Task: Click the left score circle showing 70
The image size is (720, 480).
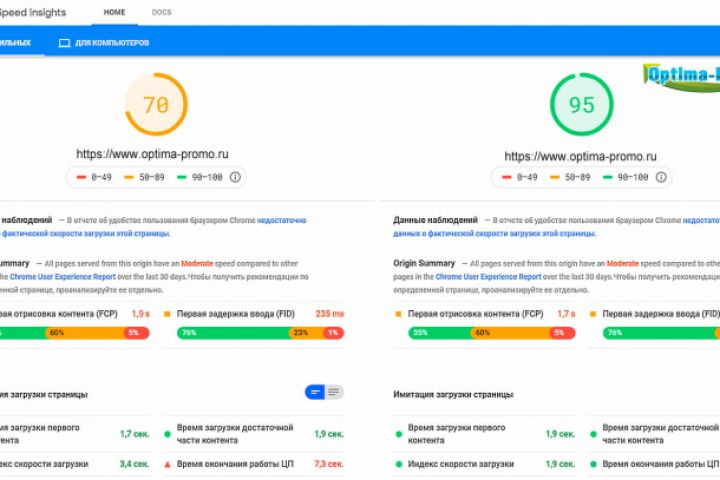Action: [156, 104]
